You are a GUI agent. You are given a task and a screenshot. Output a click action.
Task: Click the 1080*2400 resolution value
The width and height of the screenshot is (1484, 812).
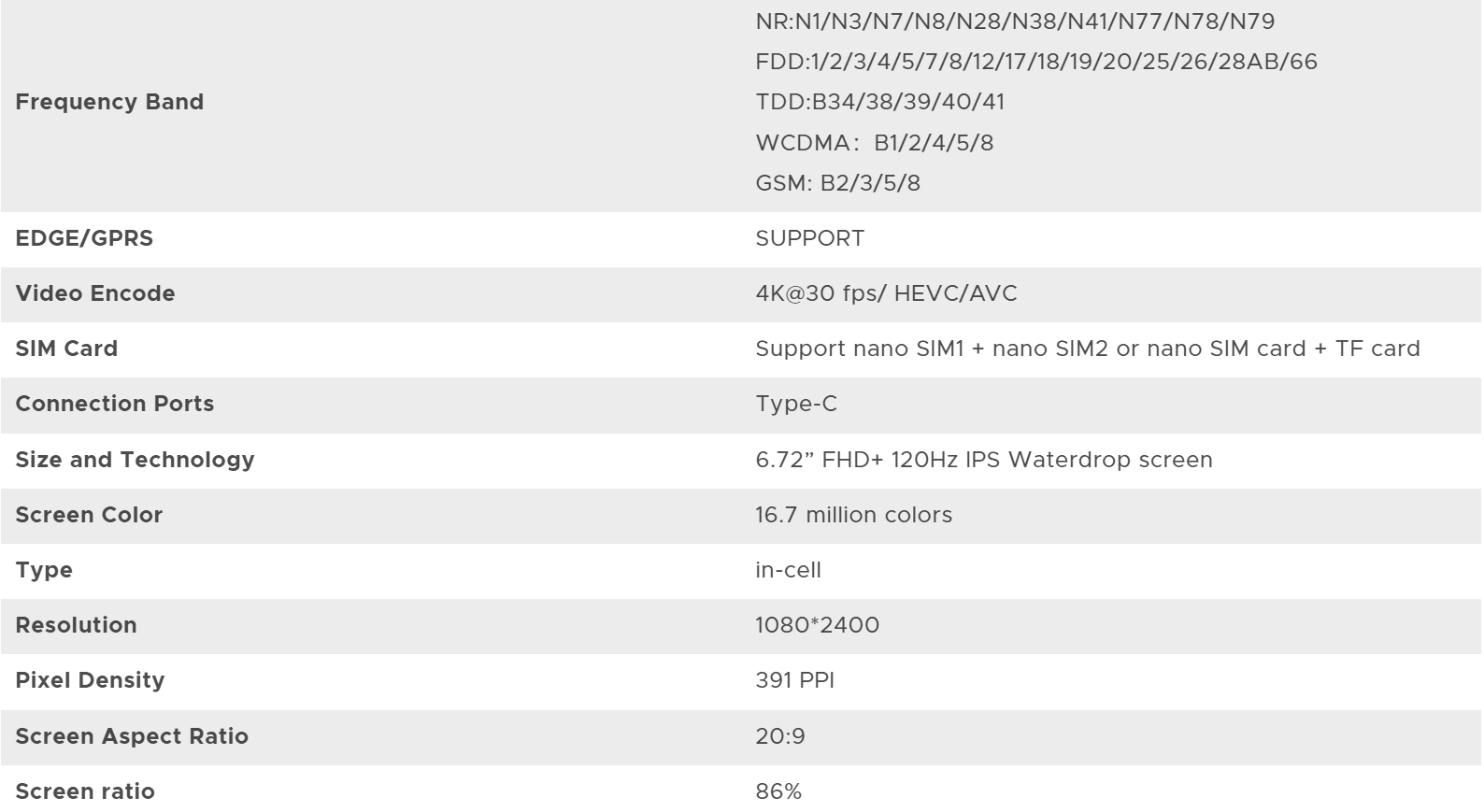(x=817, y=625)
